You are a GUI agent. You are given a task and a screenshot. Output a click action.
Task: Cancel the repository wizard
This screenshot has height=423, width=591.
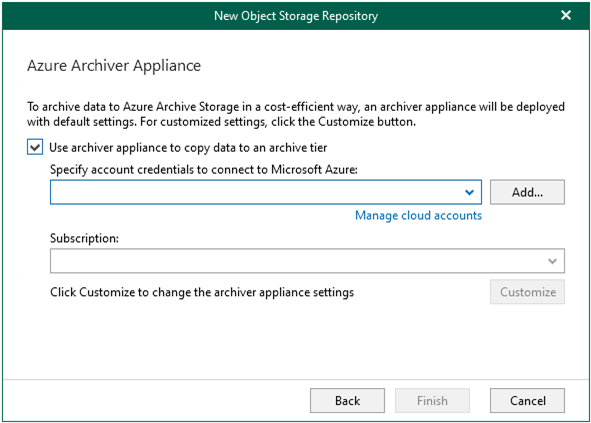pos(527,400)
